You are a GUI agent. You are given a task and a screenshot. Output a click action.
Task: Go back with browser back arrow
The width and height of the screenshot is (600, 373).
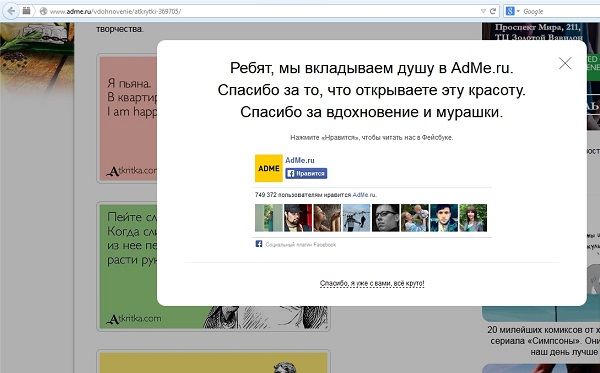click(11, 11)
